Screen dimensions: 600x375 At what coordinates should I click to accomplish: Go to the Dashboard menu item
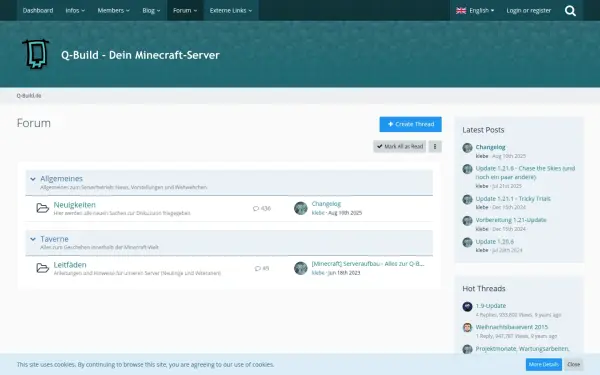pos(38,10)
